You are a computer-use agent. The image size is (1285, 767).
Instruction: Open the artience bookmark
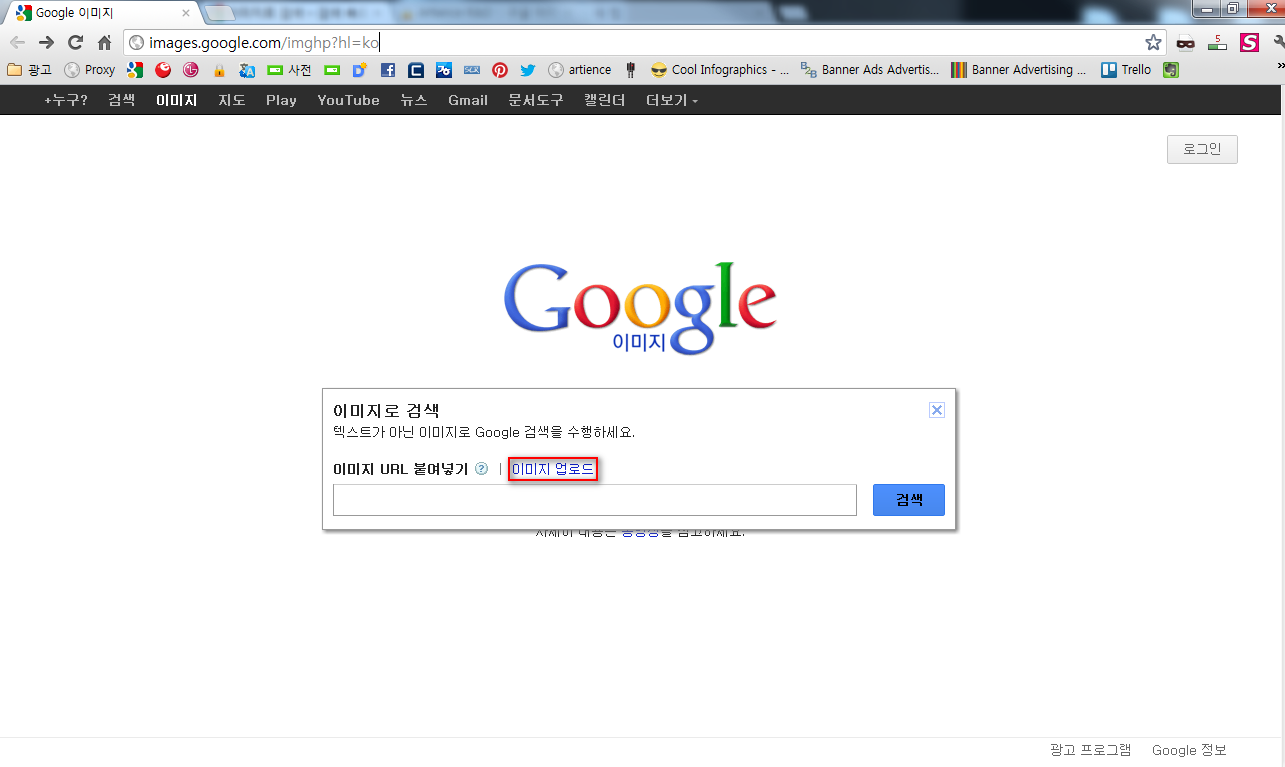(580, 70)
